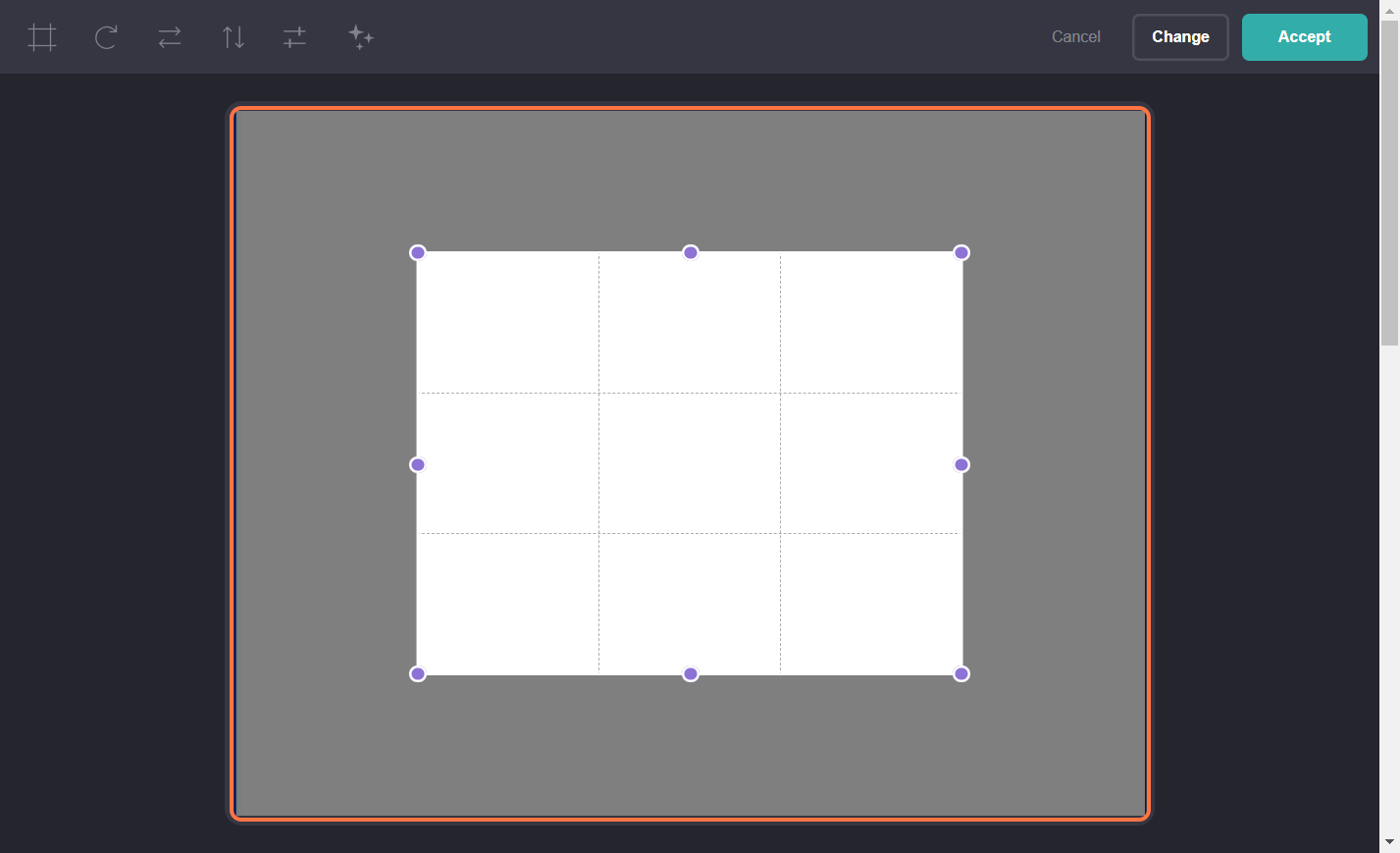Click the top-right crop handle

961,252
